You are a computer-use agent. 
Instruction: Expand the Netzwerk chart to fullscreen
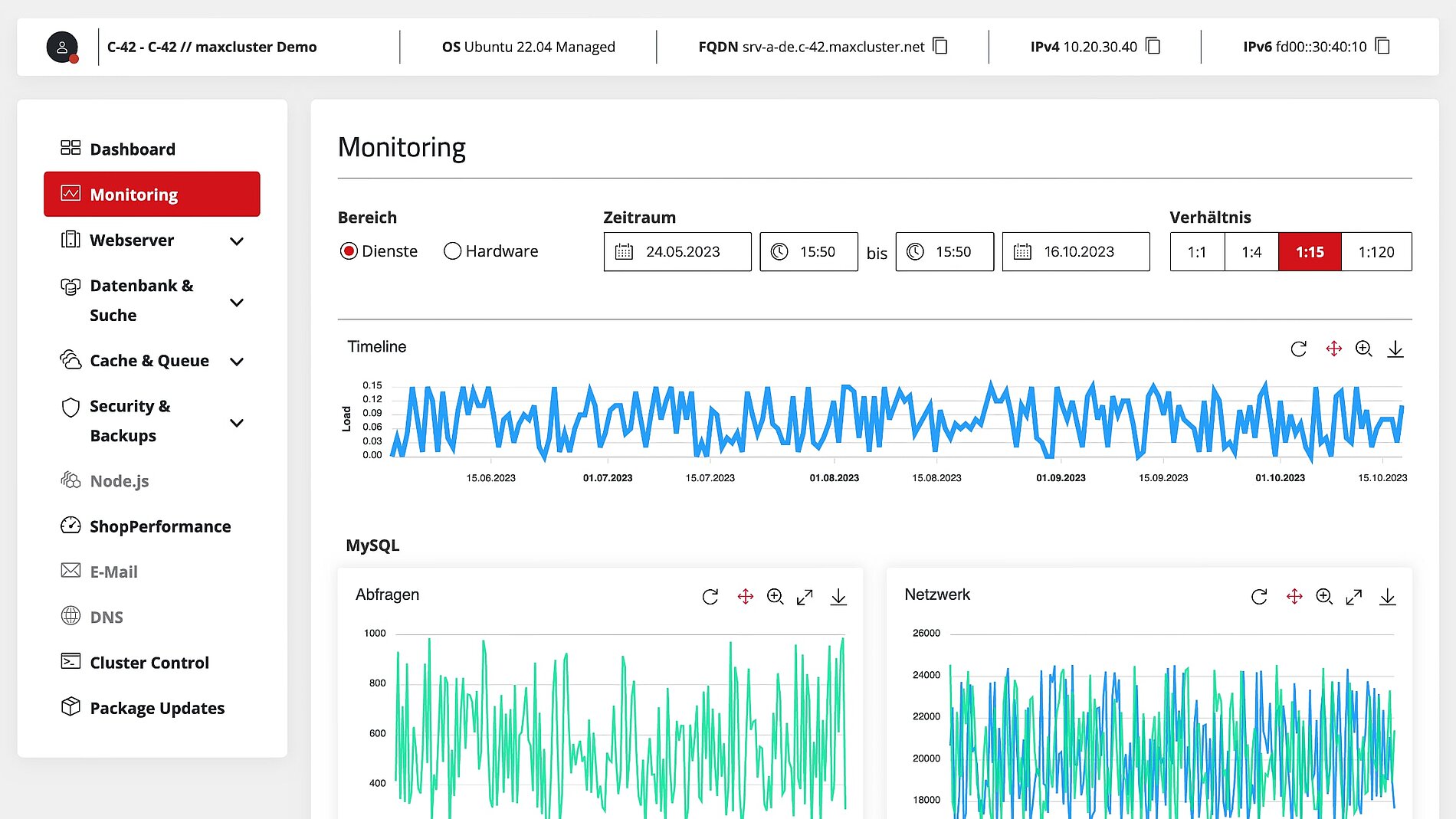[x=1354, y=597]
